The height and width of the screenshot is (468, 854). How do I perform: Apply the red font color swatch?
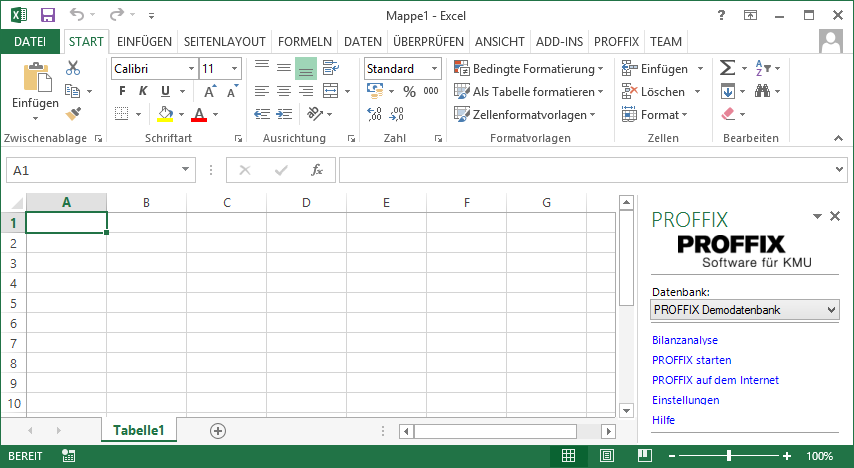pyautogui.click(x=199, y=114)
